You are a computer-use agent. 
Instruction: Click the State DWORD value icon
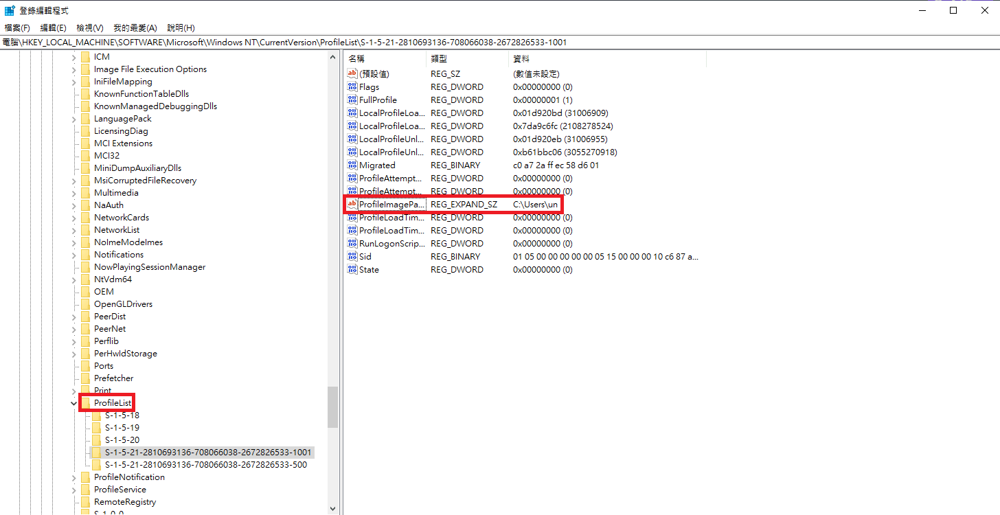click(x=352, y=269)
